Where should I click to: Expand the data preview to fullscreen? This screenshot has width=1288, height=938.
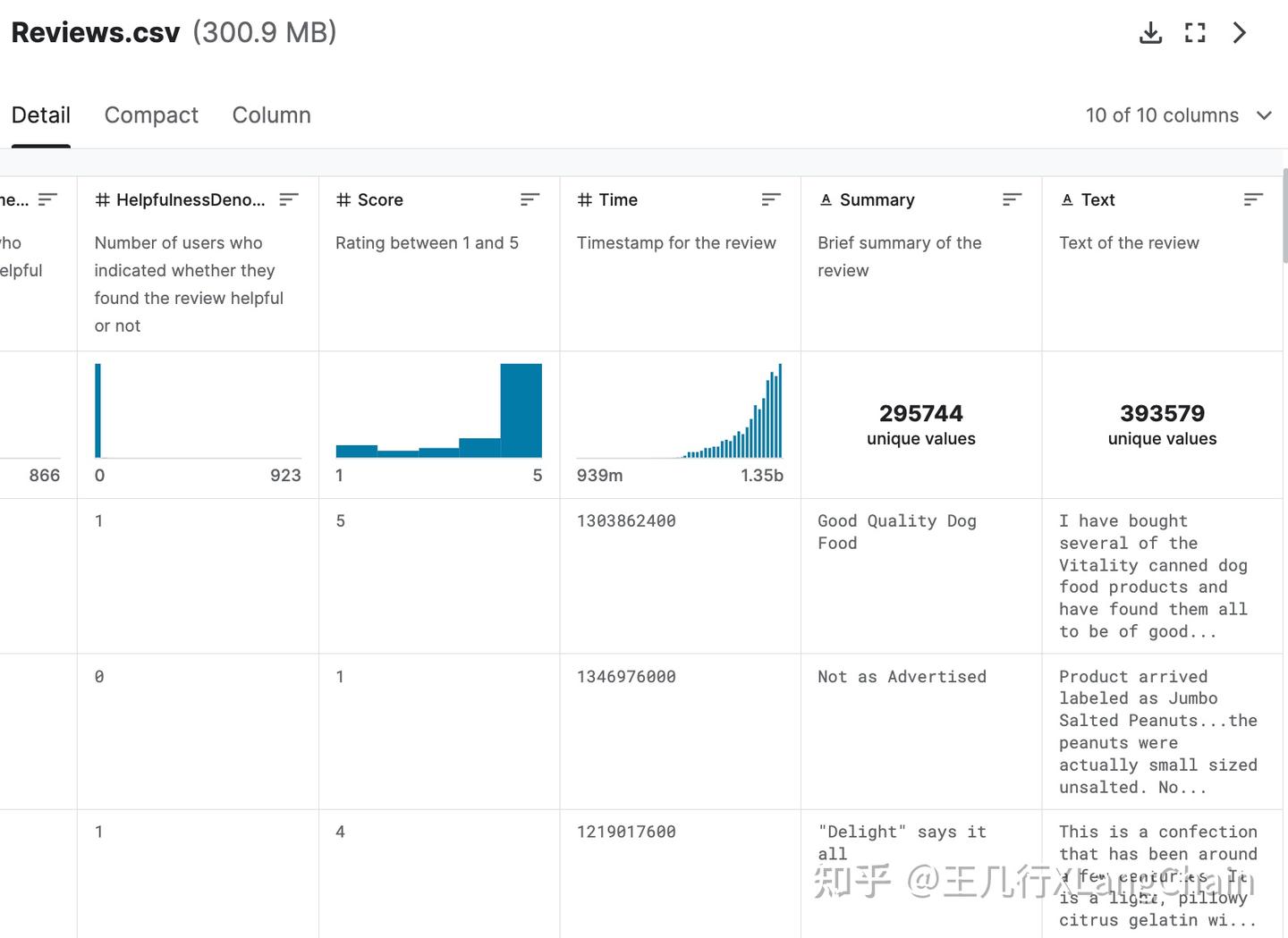pyautogui.click(x=1195, y=33)
